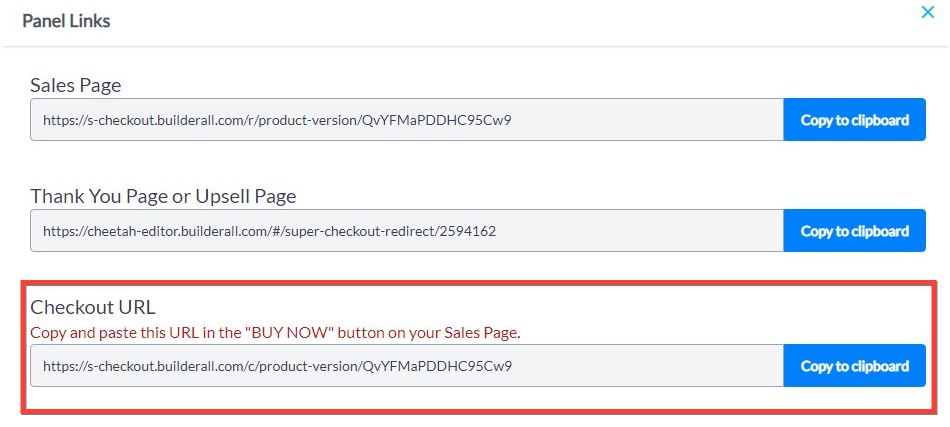Place cursor on the /r/product-version Sales URL text

coord(277,120)
